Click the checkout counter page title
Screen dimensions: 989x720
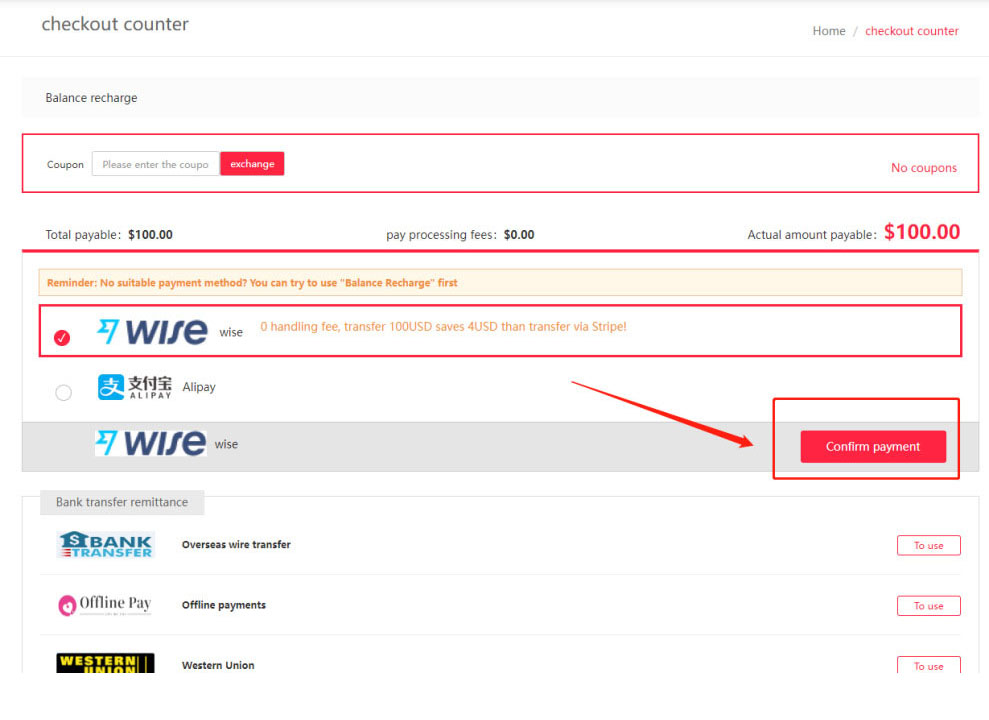(115, 24)
